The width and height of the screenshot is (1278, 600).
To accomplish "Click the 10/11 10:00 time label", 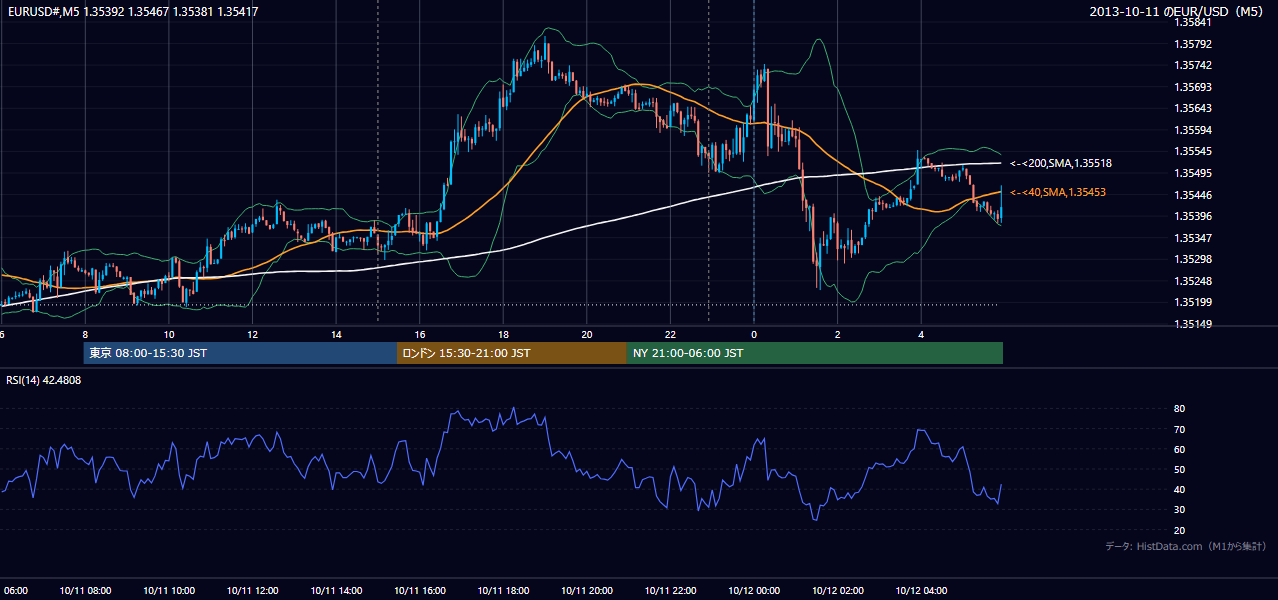I will (x=169, y=591).
